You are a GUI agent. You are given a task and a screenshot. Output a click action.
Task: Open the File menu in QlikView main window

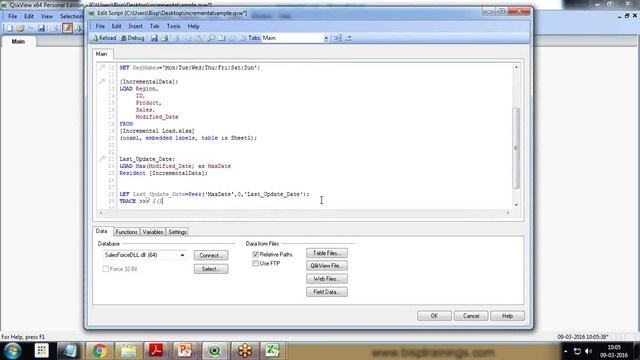pyautogui.click(x=13, y=16)
